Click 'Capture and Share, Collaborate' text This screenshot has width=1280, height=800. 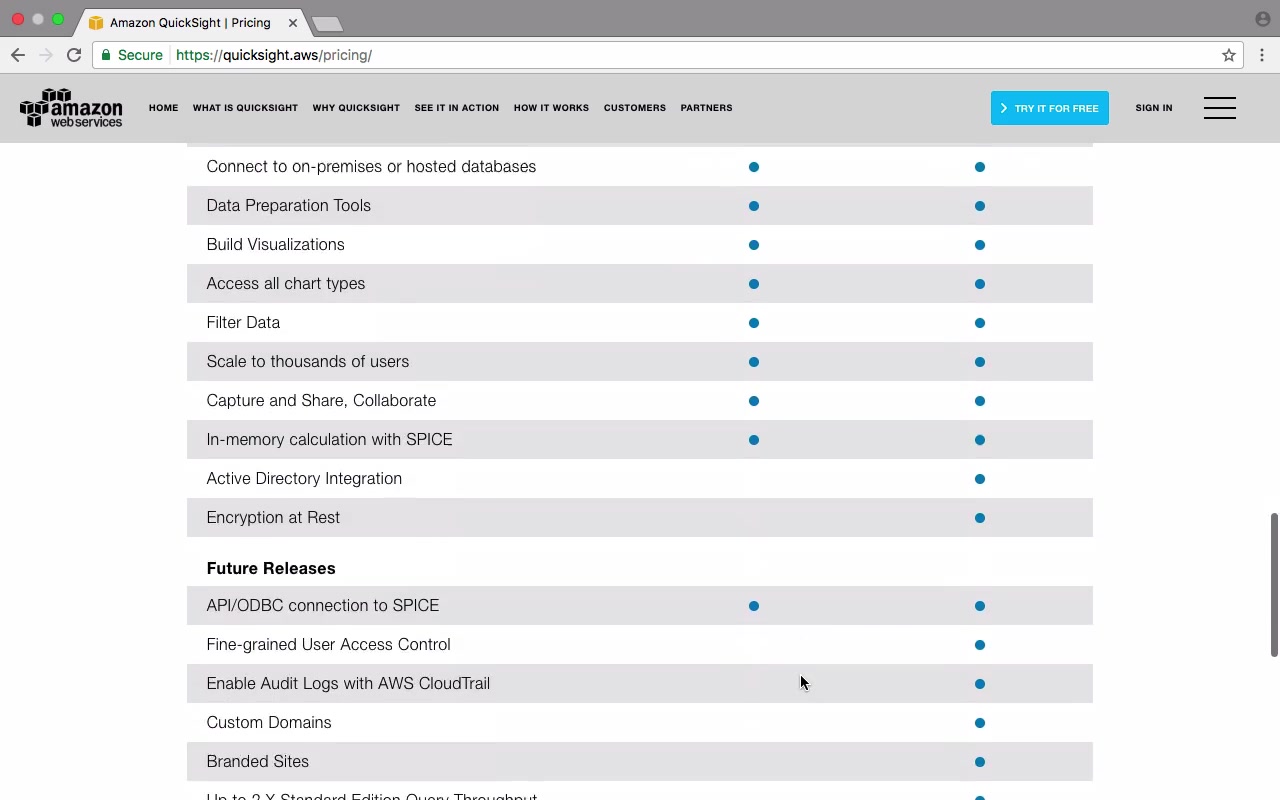321,400
